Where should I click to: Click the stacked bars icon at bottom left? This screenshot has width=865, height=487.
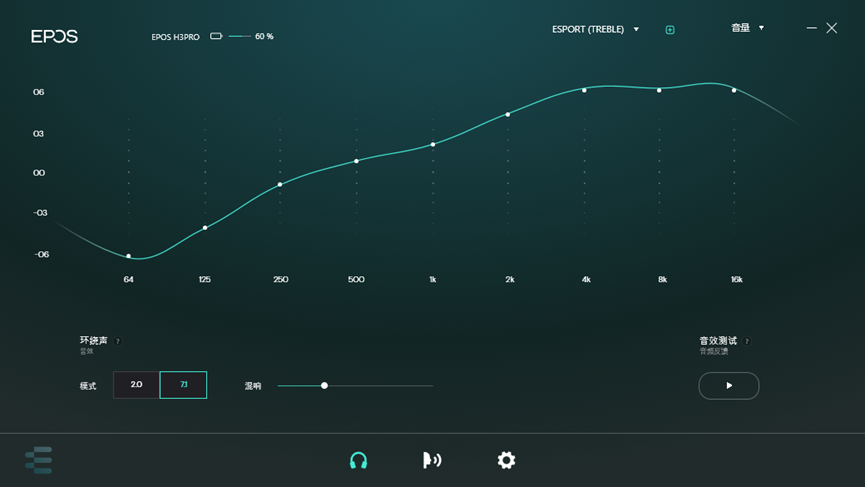[x=39, y=460]
